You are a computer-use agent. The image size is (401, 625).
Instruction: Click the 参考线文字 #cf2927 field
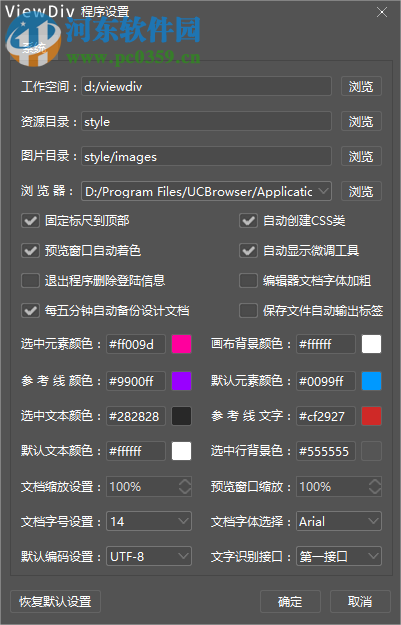pyautogui.click(x=326, y=416)
